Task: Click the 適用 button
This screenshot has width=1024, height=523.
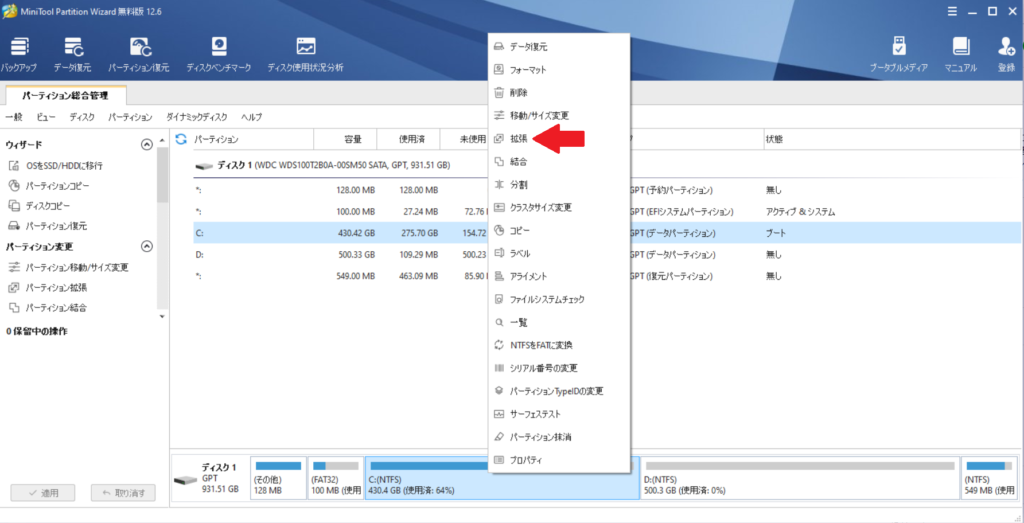Action: pyautogui.click(x=42, y=493)
